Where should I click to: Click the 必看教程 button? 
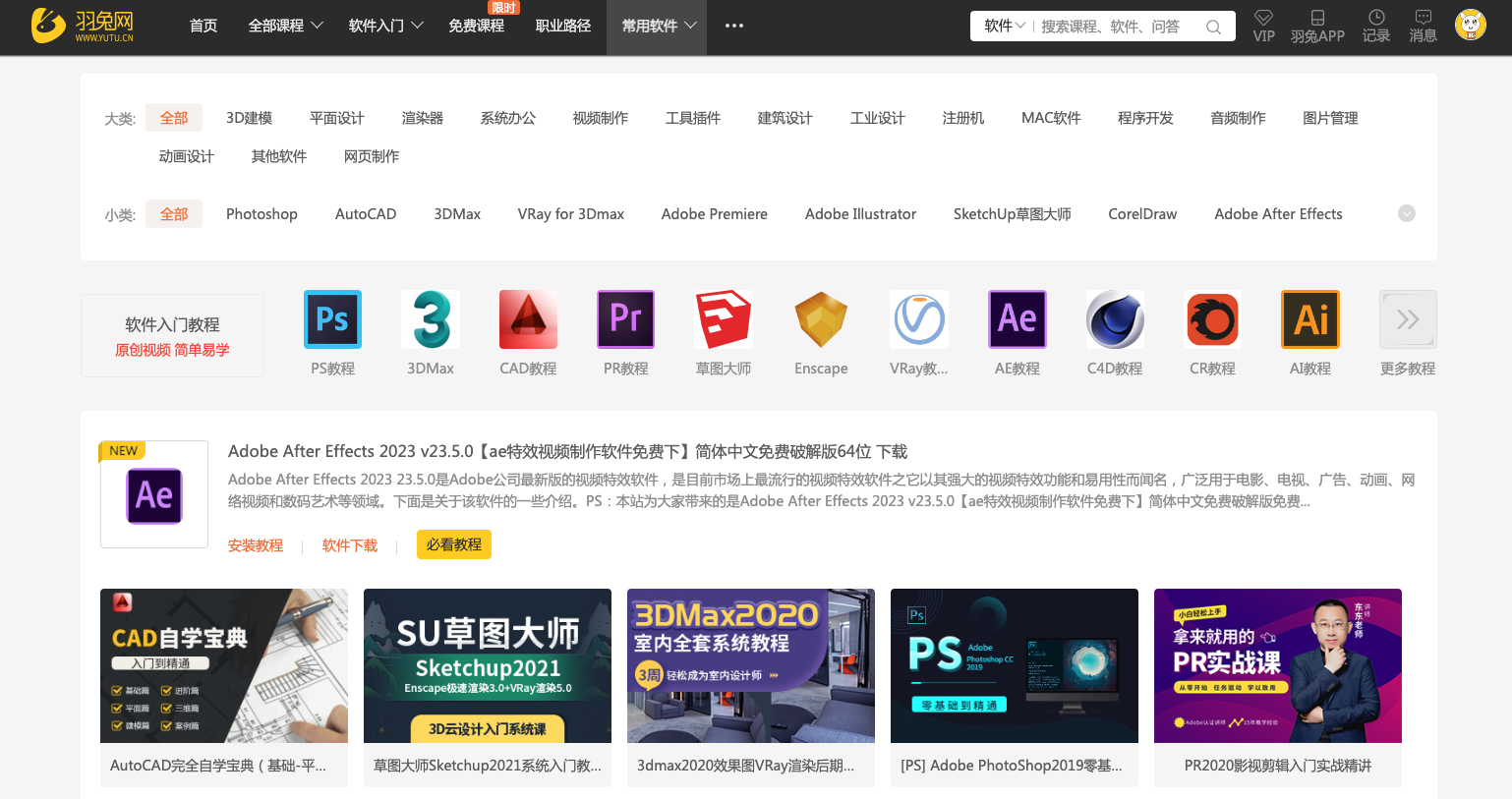coord(454,544)
